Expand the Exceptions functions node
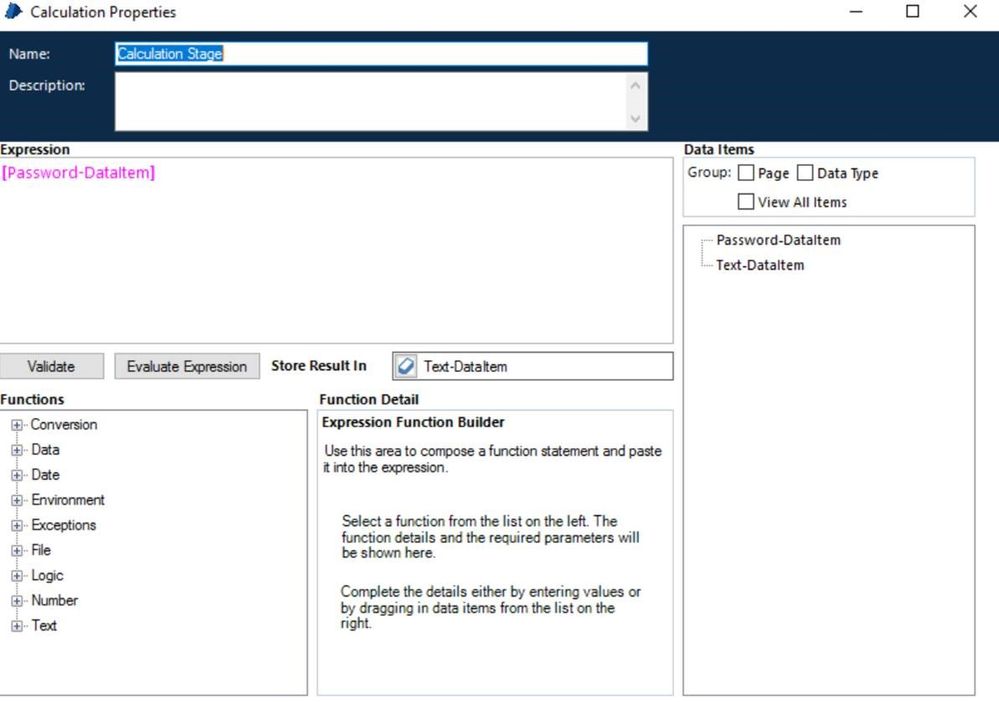999x702 pixels. pos(17,526)
